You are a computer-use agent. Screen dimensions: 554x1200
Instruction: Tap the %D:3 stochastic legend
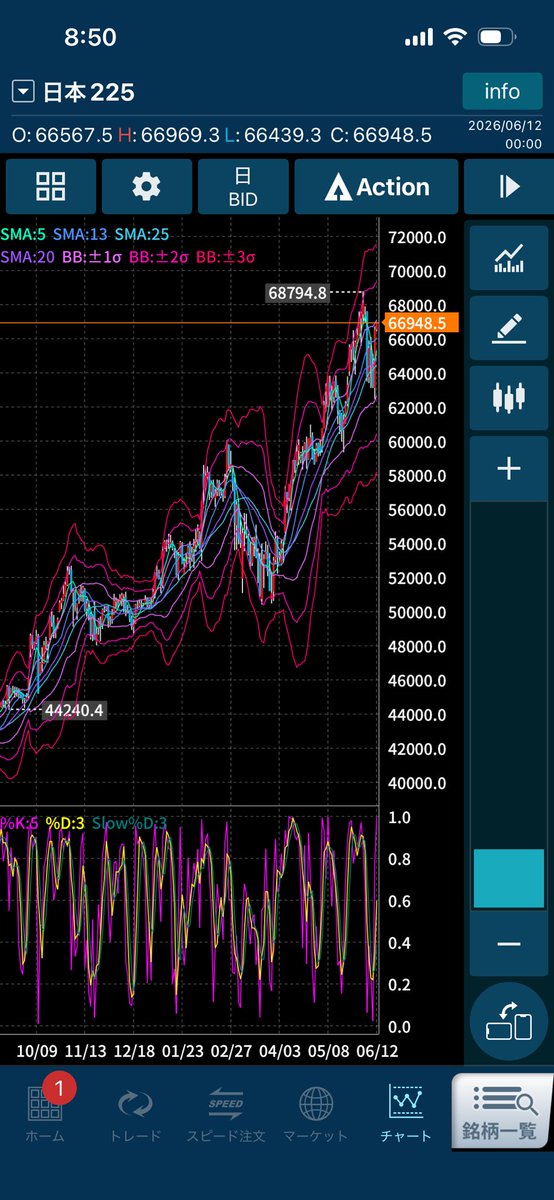tap(64, 823)
